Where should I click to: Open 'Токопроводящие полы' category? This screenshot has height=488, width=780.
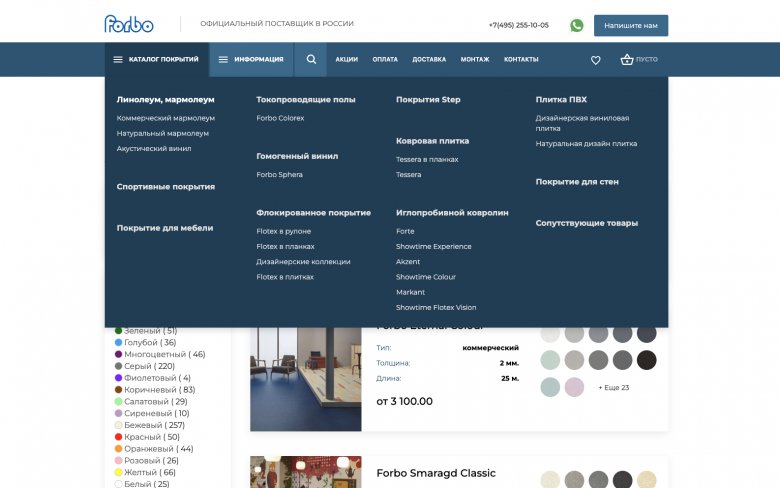(x=306, y=99)
